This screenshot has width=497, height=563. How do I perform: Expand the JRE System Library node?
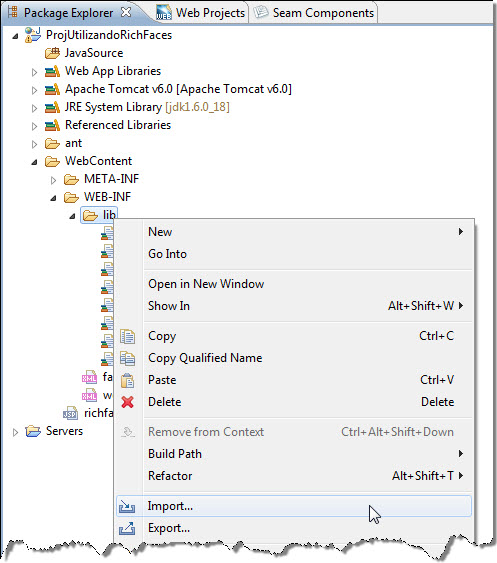pyautogui.click(x=34, y=108)
